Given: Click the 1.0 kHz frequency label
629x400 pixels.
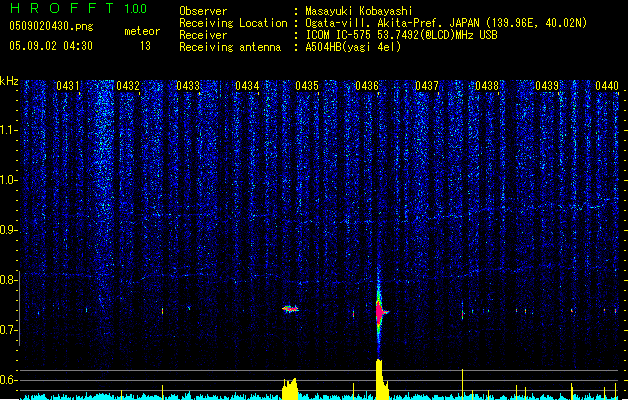Looking at the screenshot, I should (x=8, y=180).
